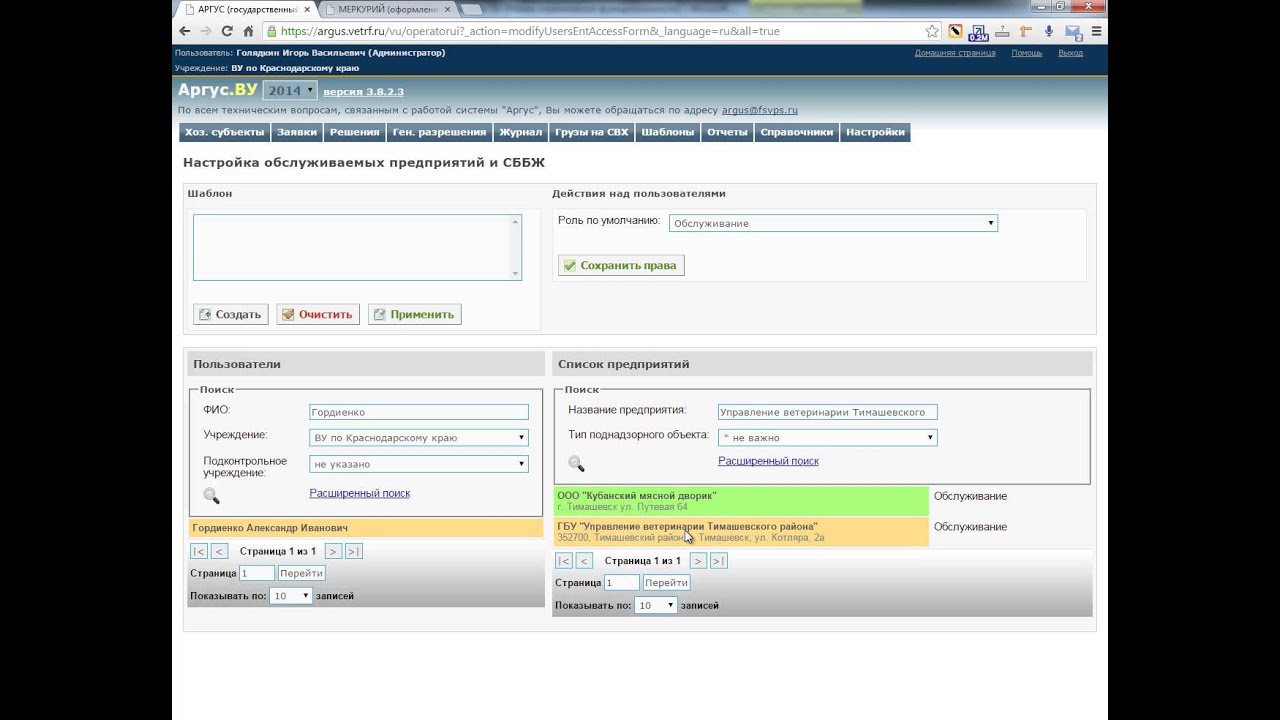Go to first page of enterprises list
Image resolution: width=1280 pixels, height=720 pixels.
point(564,561)
